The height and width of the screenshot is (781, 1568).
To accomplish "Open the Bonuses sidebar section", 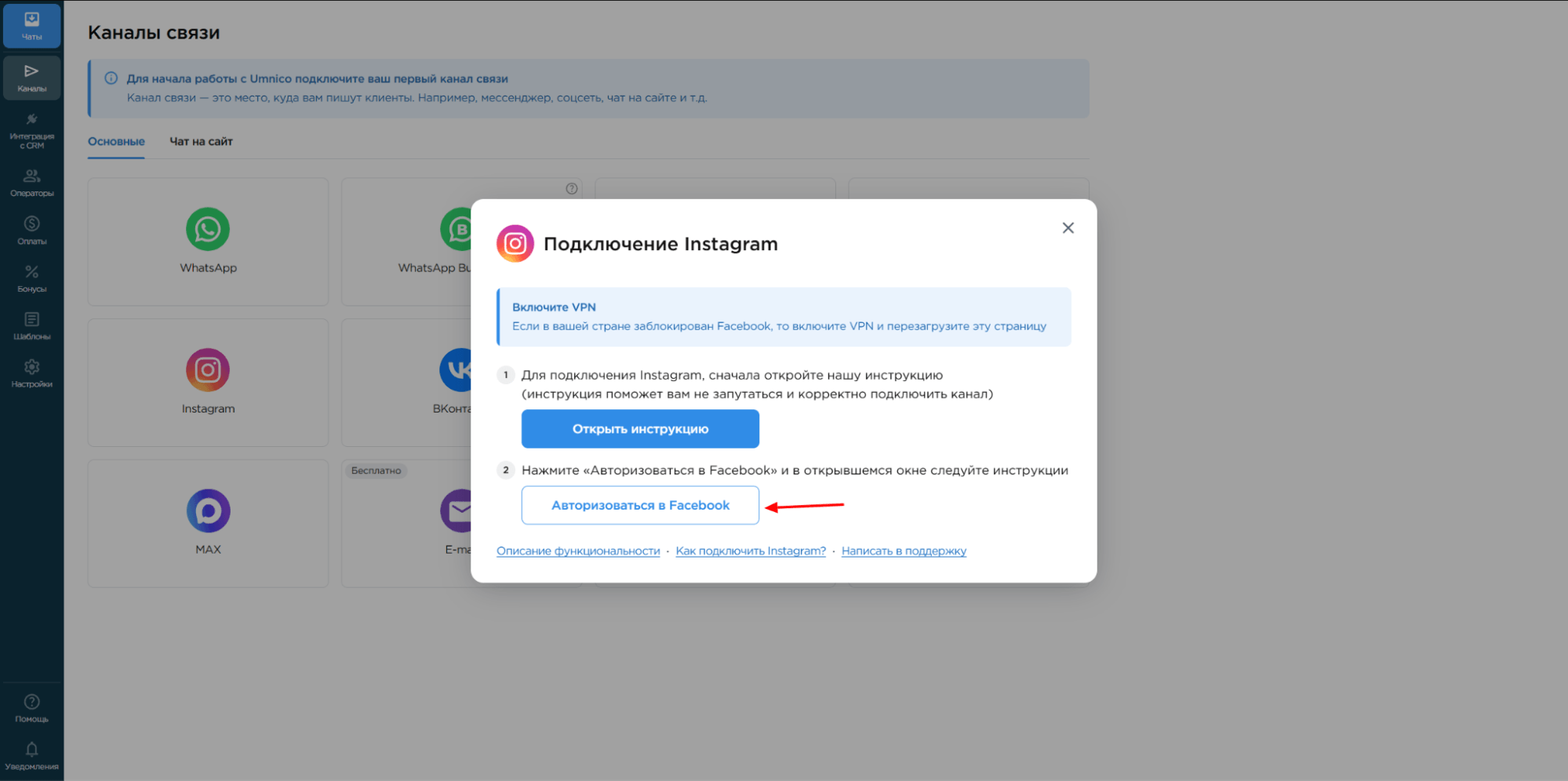I will [31, 278].
